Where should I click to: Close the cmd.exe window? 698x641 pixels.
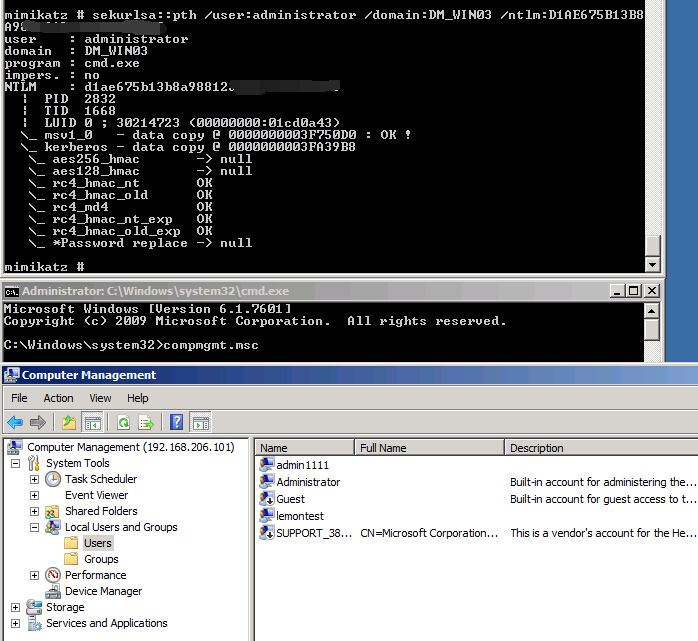click(x=652, y=291)
